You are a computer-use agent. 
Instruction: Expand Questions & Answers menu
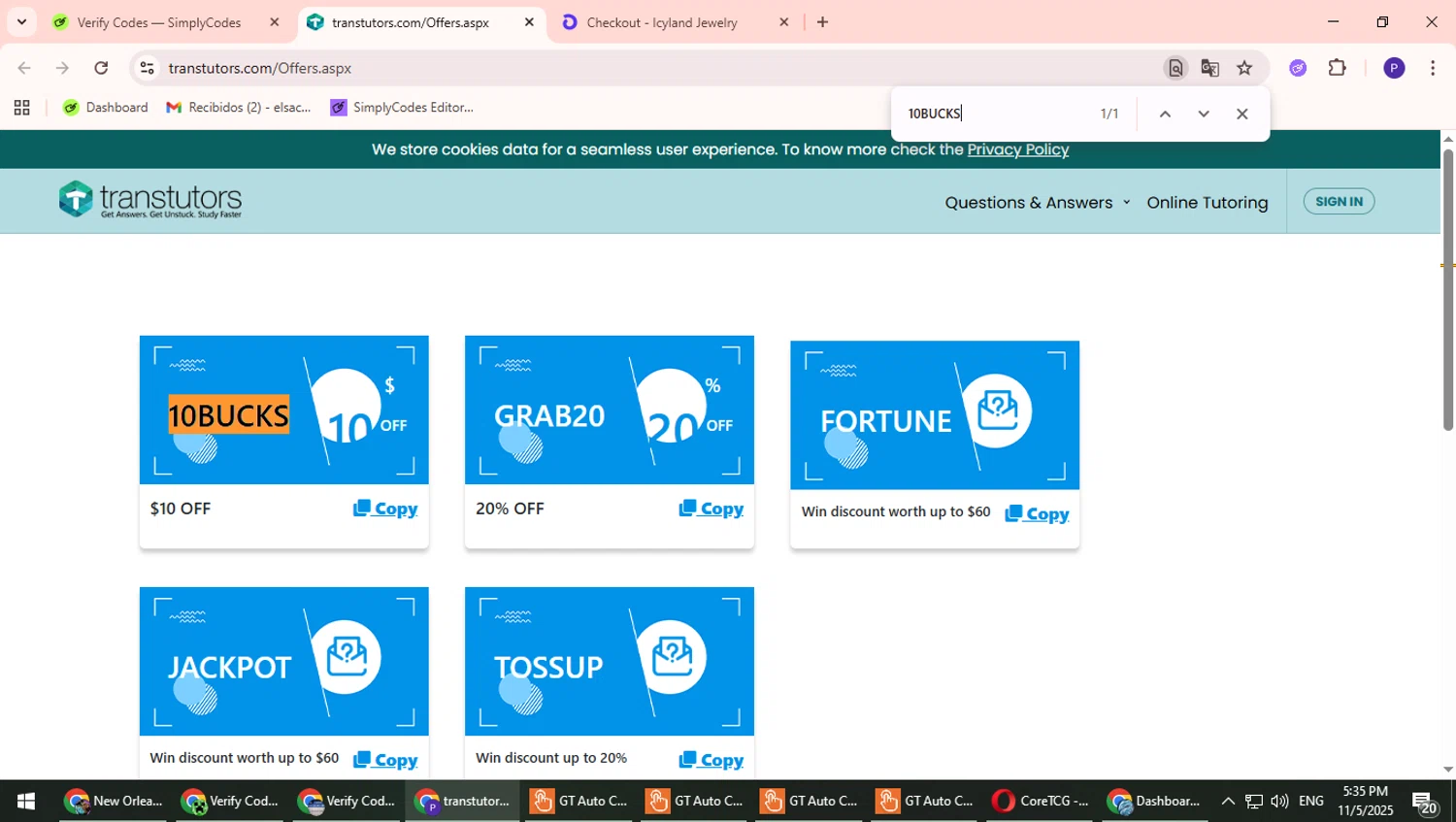(1038, 203)
